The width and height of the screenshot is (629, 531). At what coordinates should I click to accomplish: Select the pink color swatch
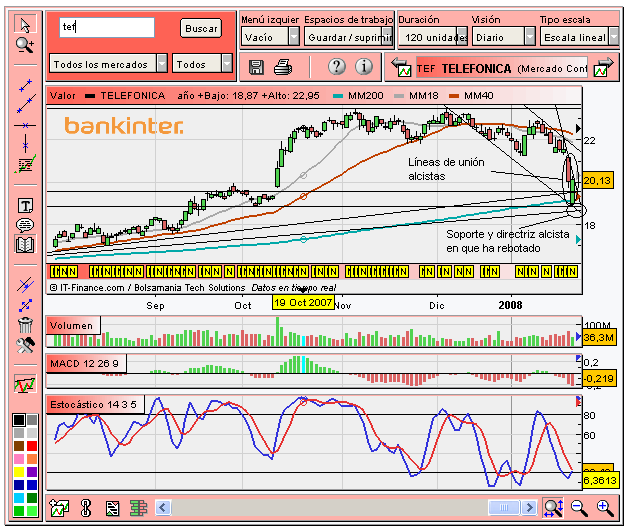[x=19, y=458]
